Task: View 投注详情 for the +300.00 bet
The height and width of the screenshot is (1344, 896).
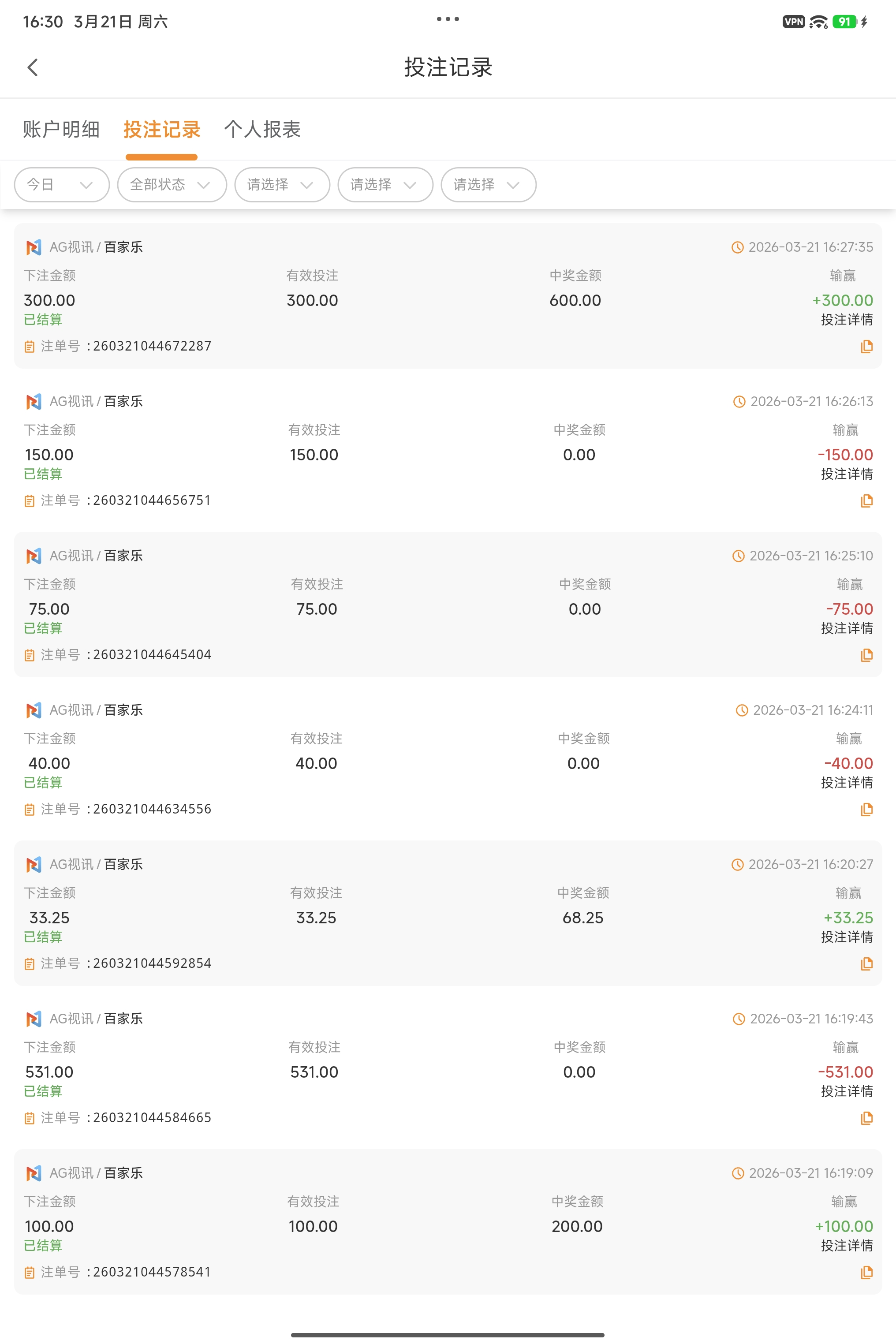Action: pyautogui.click(x=846, y=320)
